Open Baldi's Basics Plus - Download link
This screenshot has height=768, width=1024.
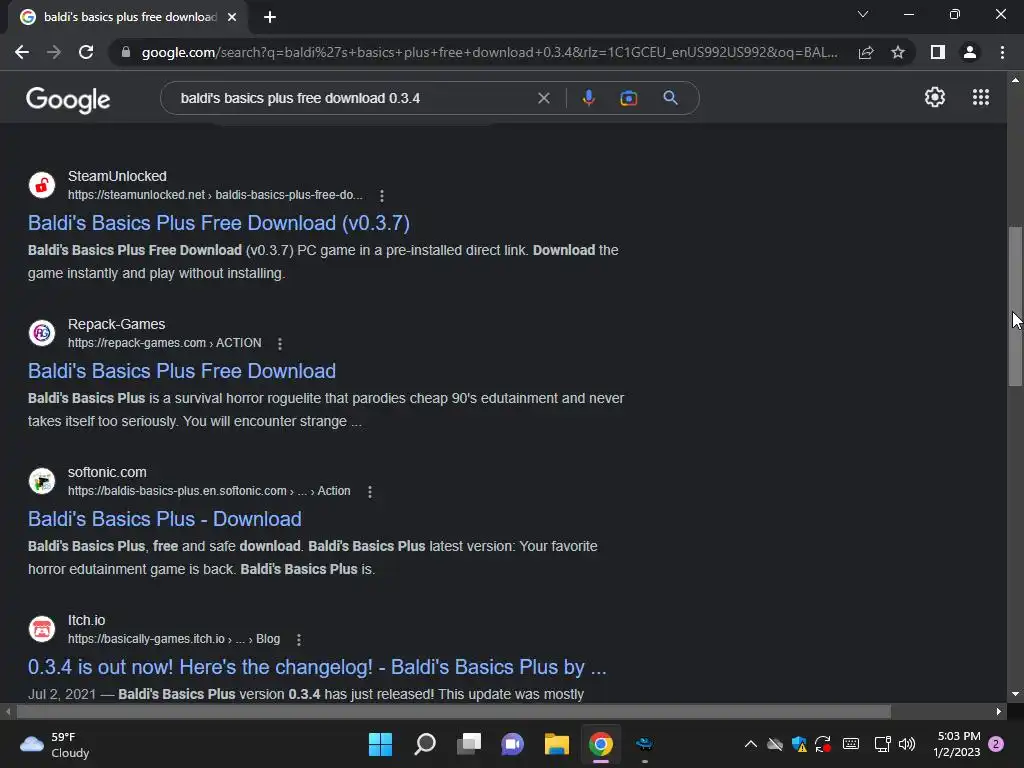point(165,519)
